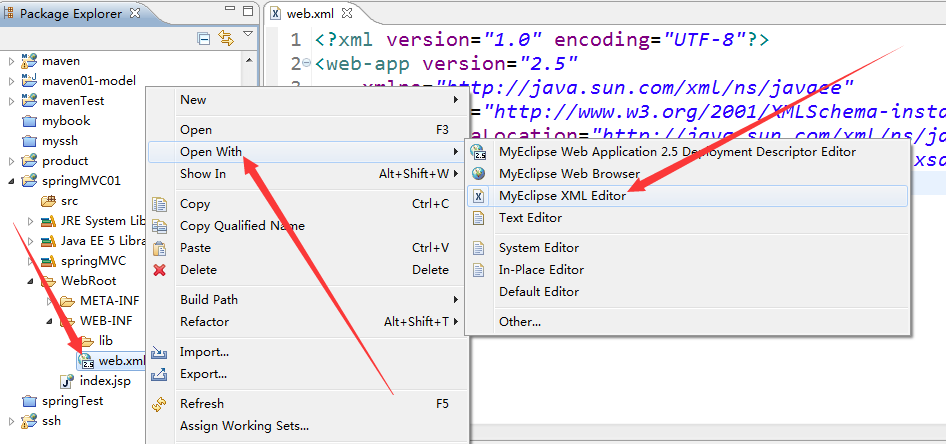Minimize the Package Explorer panel
Screen dimensions: 946x444
[x=230, y=9]
